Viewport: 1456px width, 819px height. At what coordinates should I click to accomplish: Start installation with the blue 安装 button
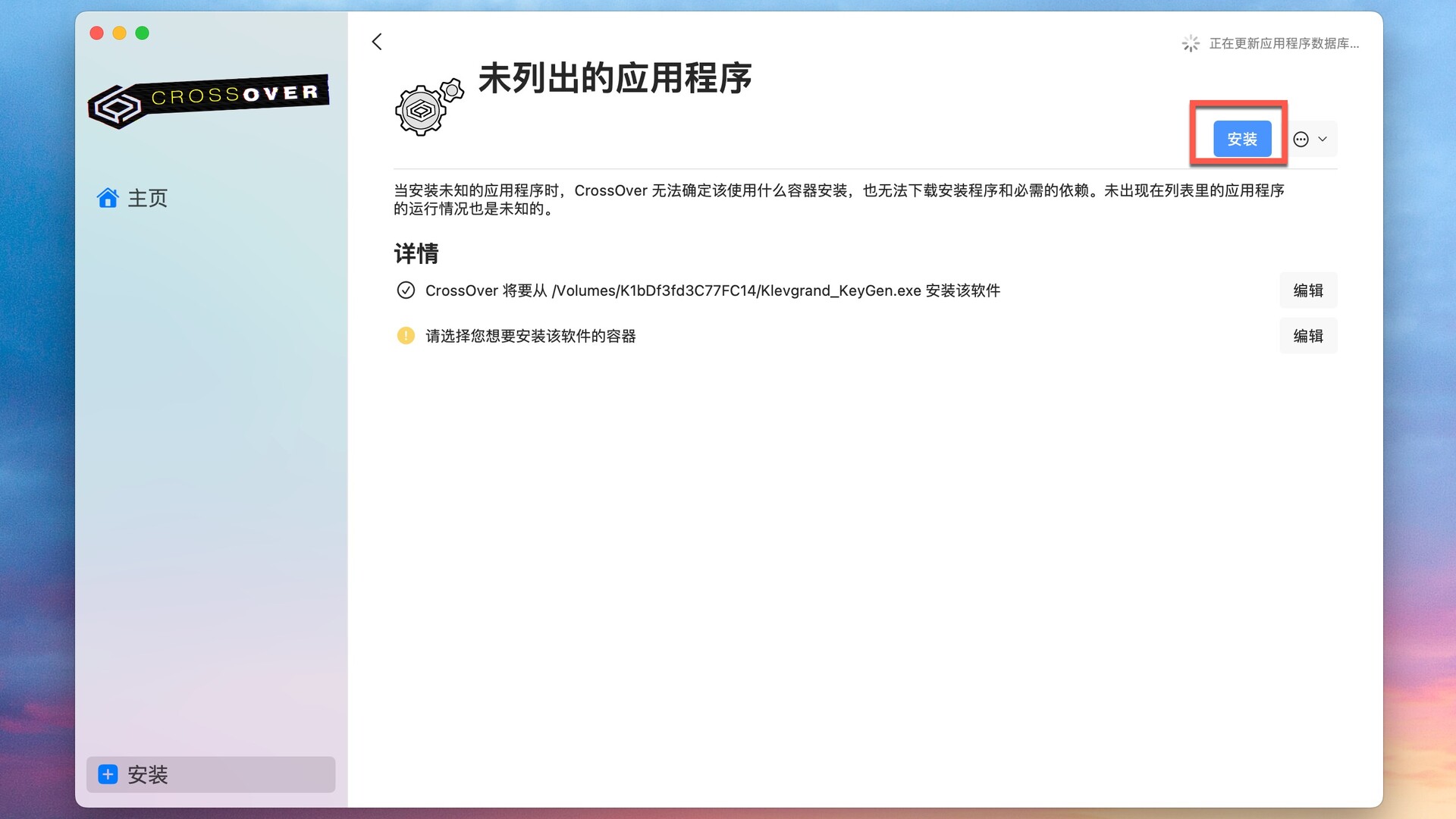coord(1242,139)
